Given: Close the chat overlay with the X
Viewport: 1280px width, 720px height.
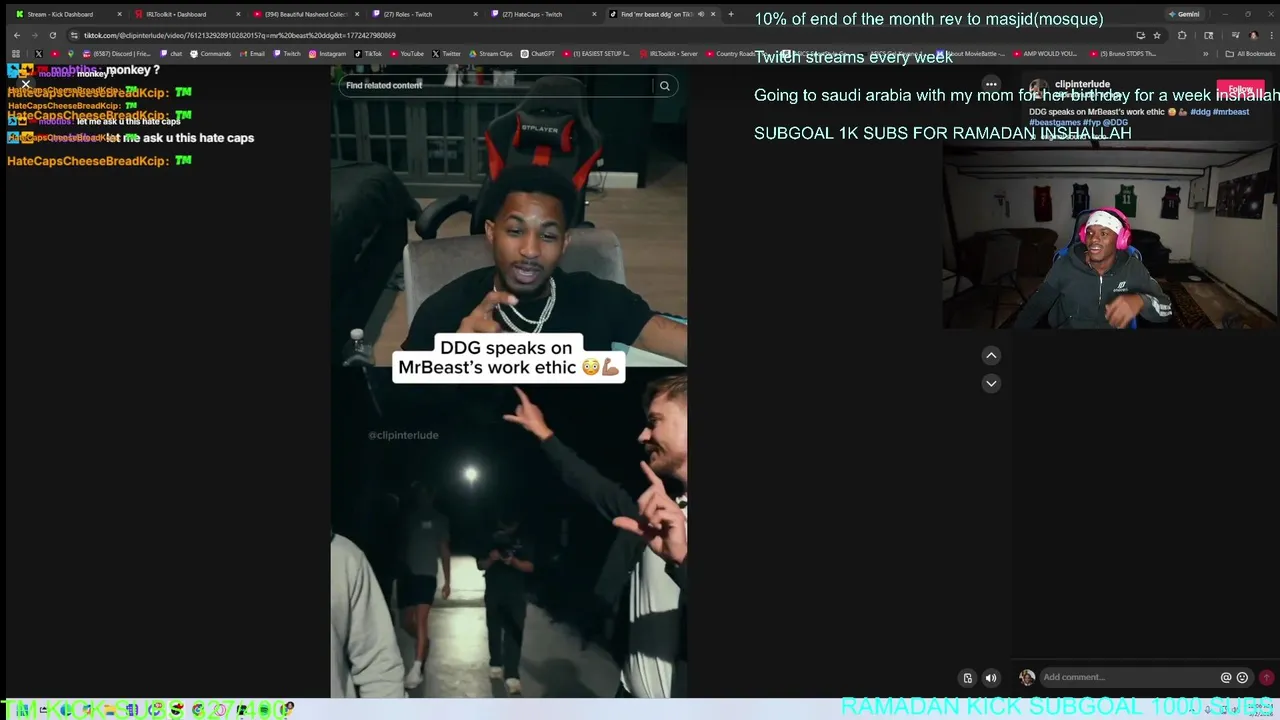Looking at the screenshot, I should click(26, 85).
